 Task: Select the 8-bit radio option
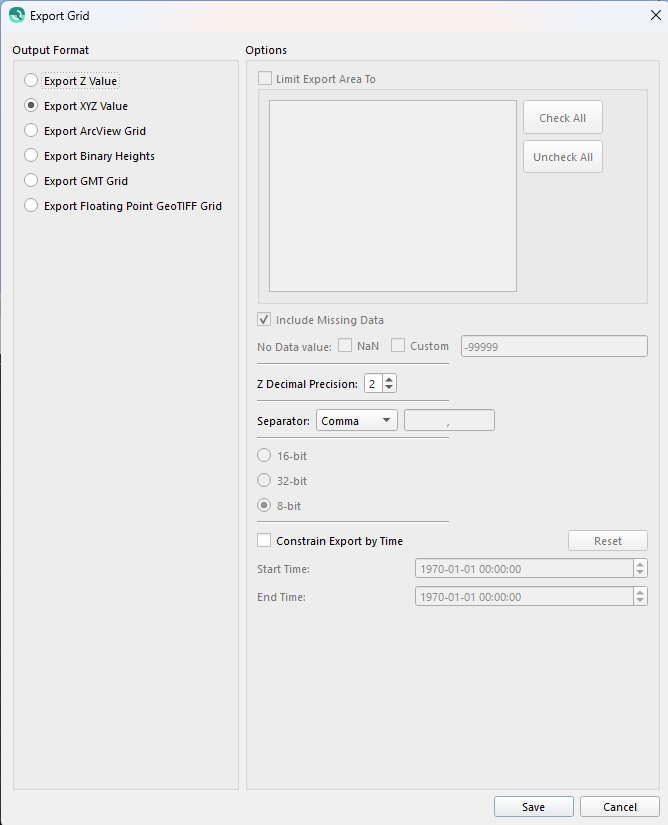coord(264,506)
